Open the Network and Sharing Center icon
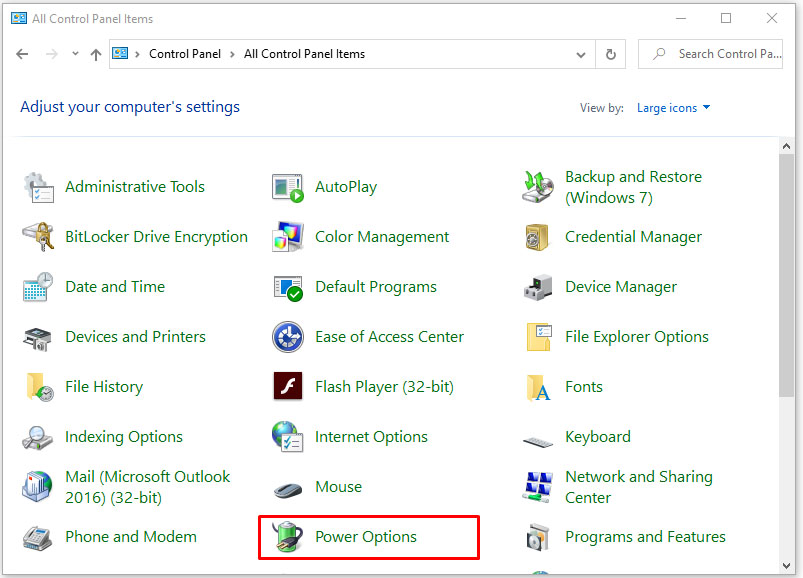The image size is (803, 578). click(x=538, y=487)
